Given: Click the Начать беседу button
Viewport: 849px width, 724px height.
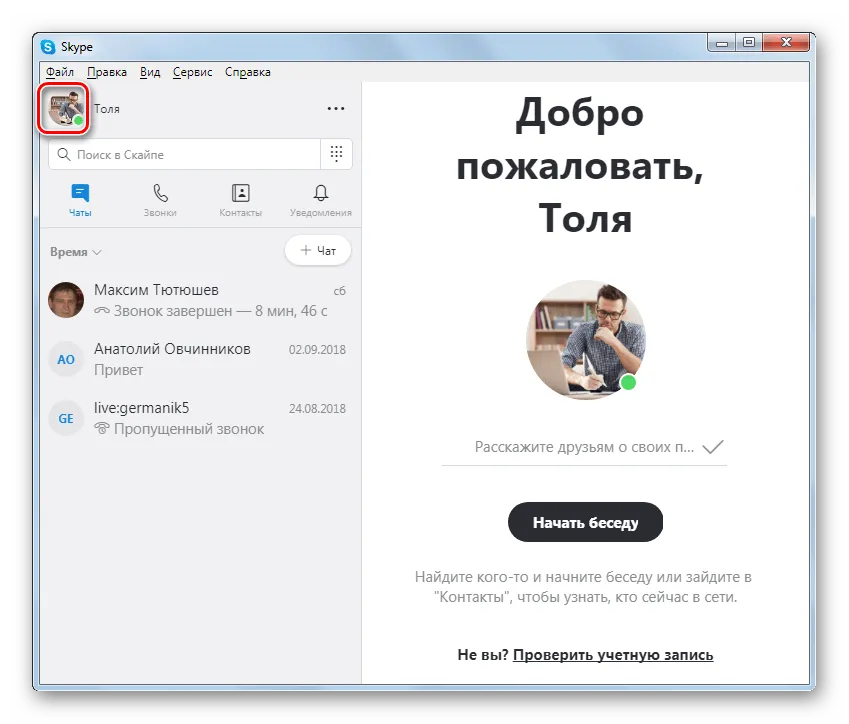Looking at the screenshot, I should coord(585,522).
